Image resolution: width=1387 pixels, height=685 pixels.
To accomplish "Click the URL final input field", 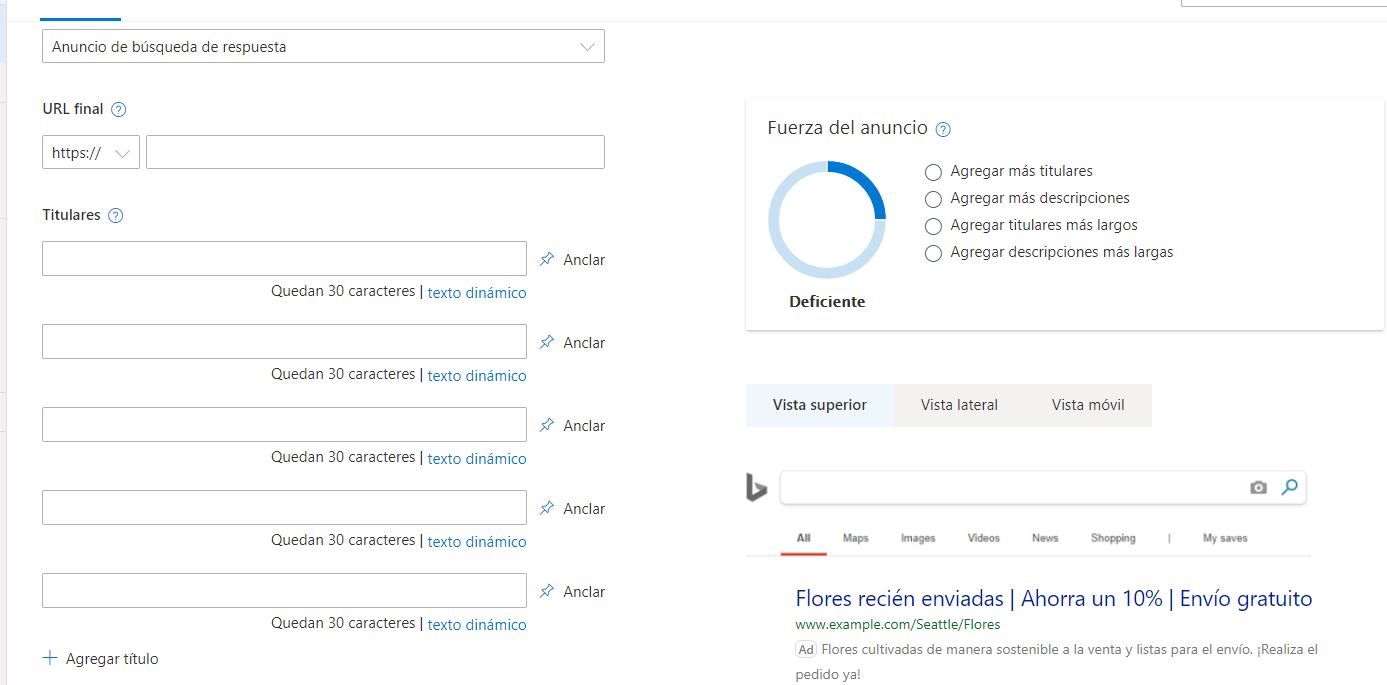I will tap(375, 151).
